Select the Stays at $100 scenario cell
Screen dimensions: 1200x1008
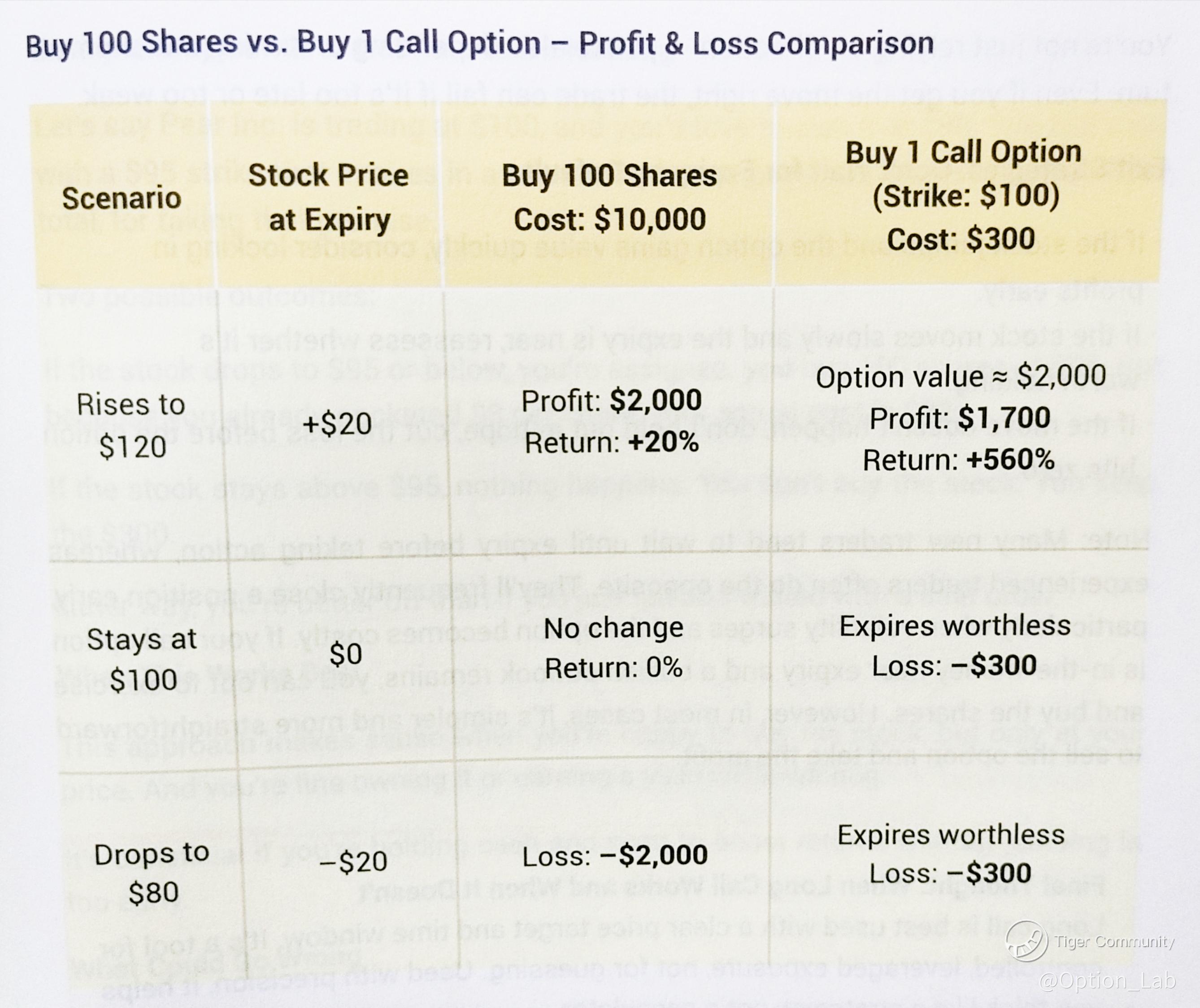(142, 659)
